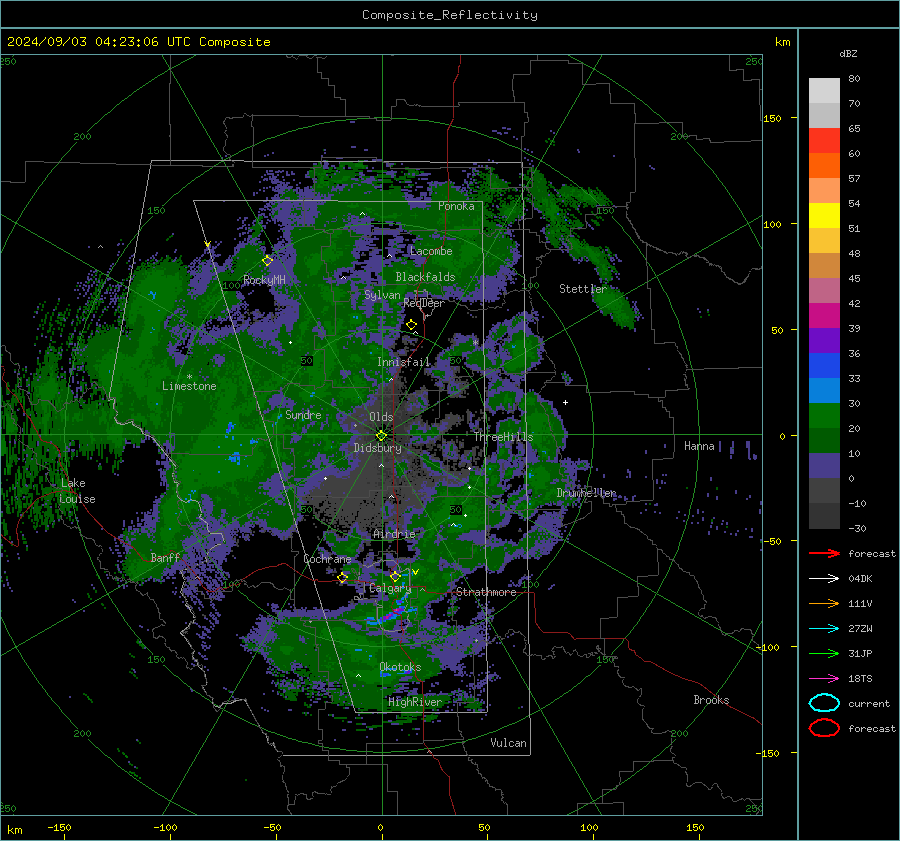Select the Lacombe map label
The width and height of the screenshot is (900, 841).
pyautogui.click(x=431, y=251)
